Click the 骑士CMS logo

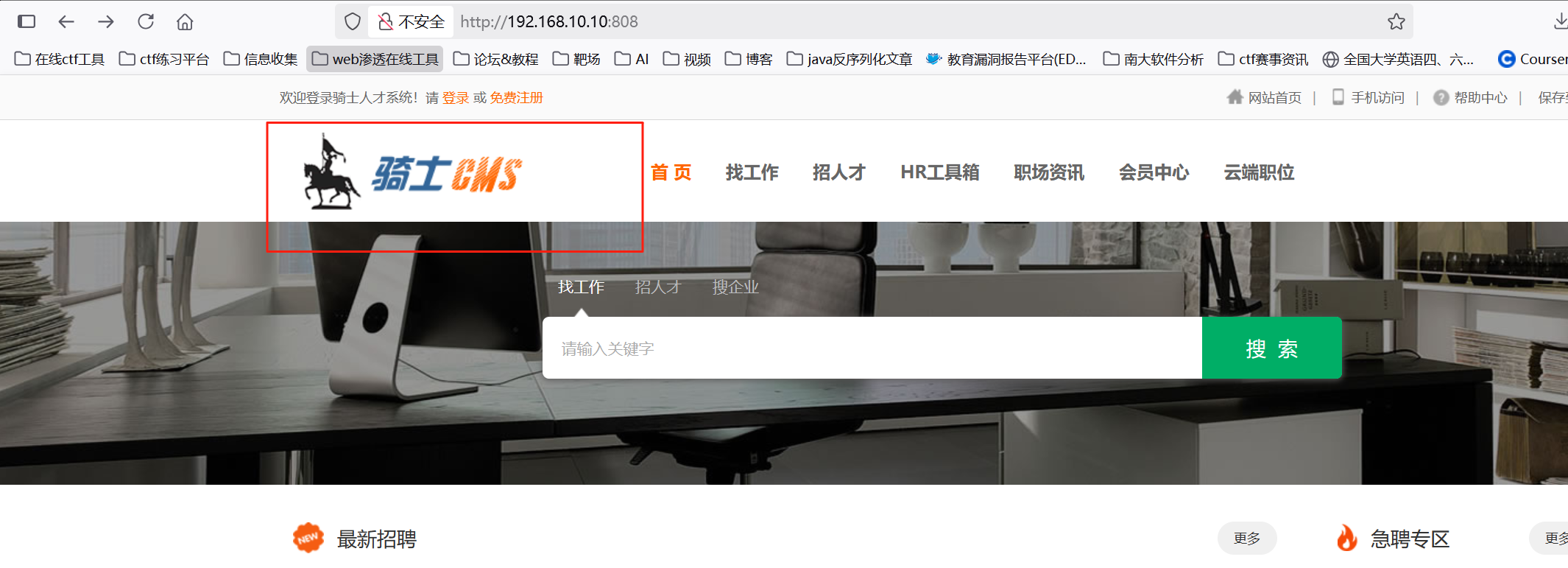click(413, 172)
